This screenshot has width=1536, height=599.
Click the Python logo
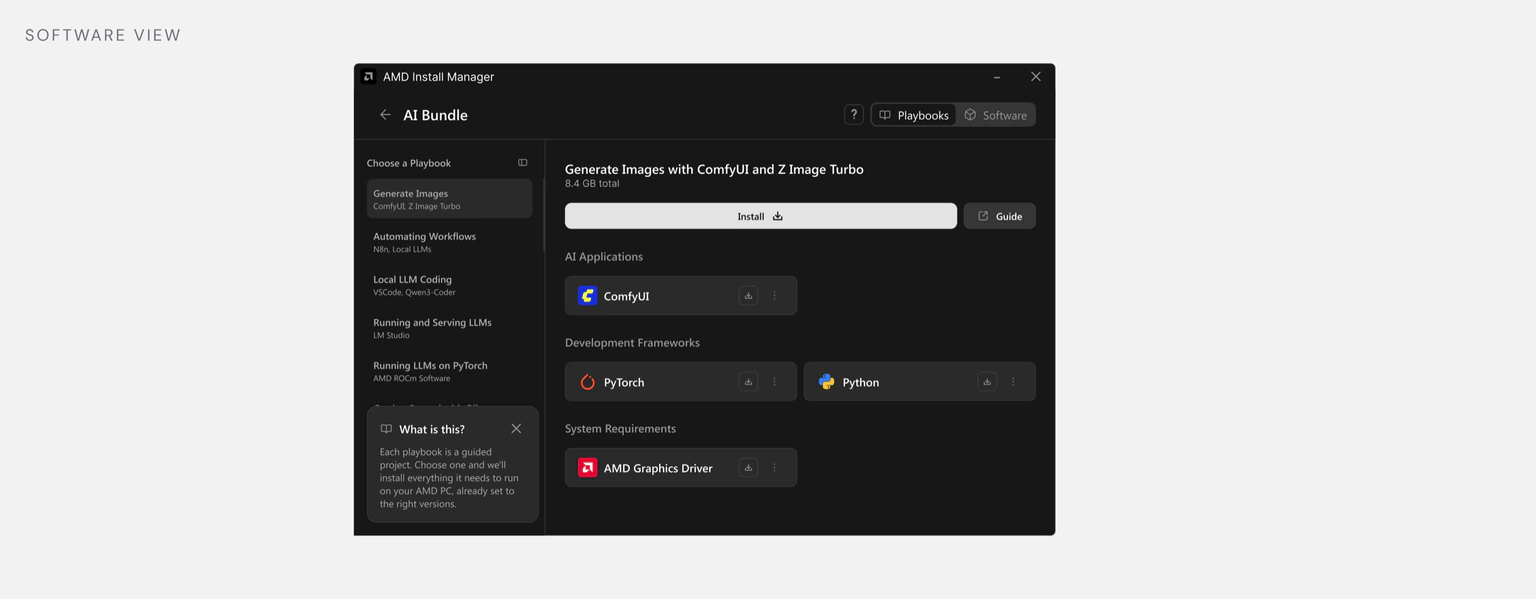click(x=827, y=382)
